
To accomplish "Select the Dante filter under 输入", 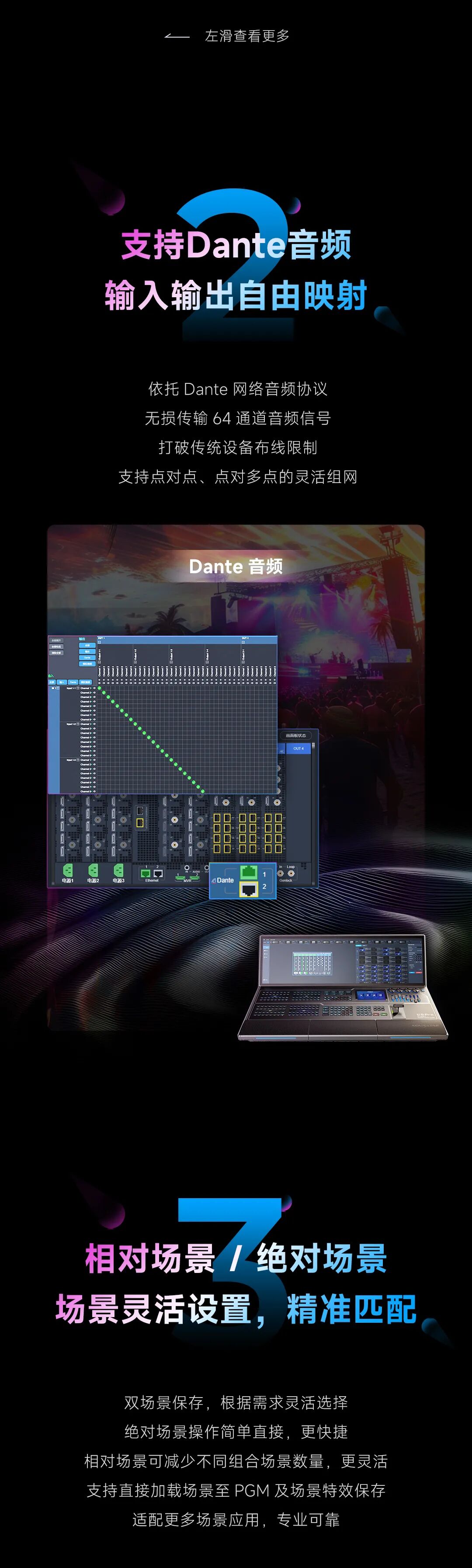I will [x=73, y=682].
